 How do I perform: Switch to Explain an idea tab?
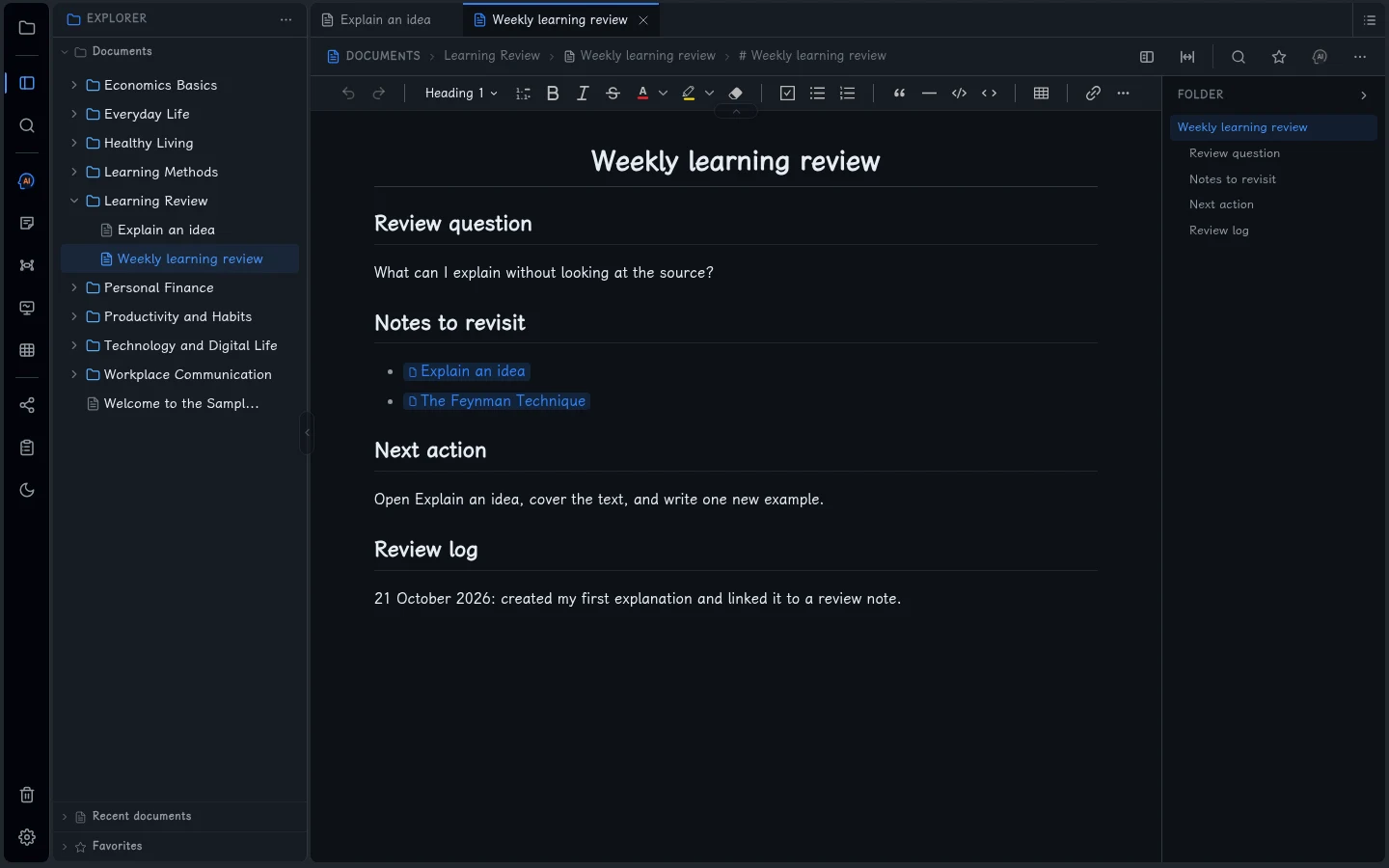click(x=386, y=20)
